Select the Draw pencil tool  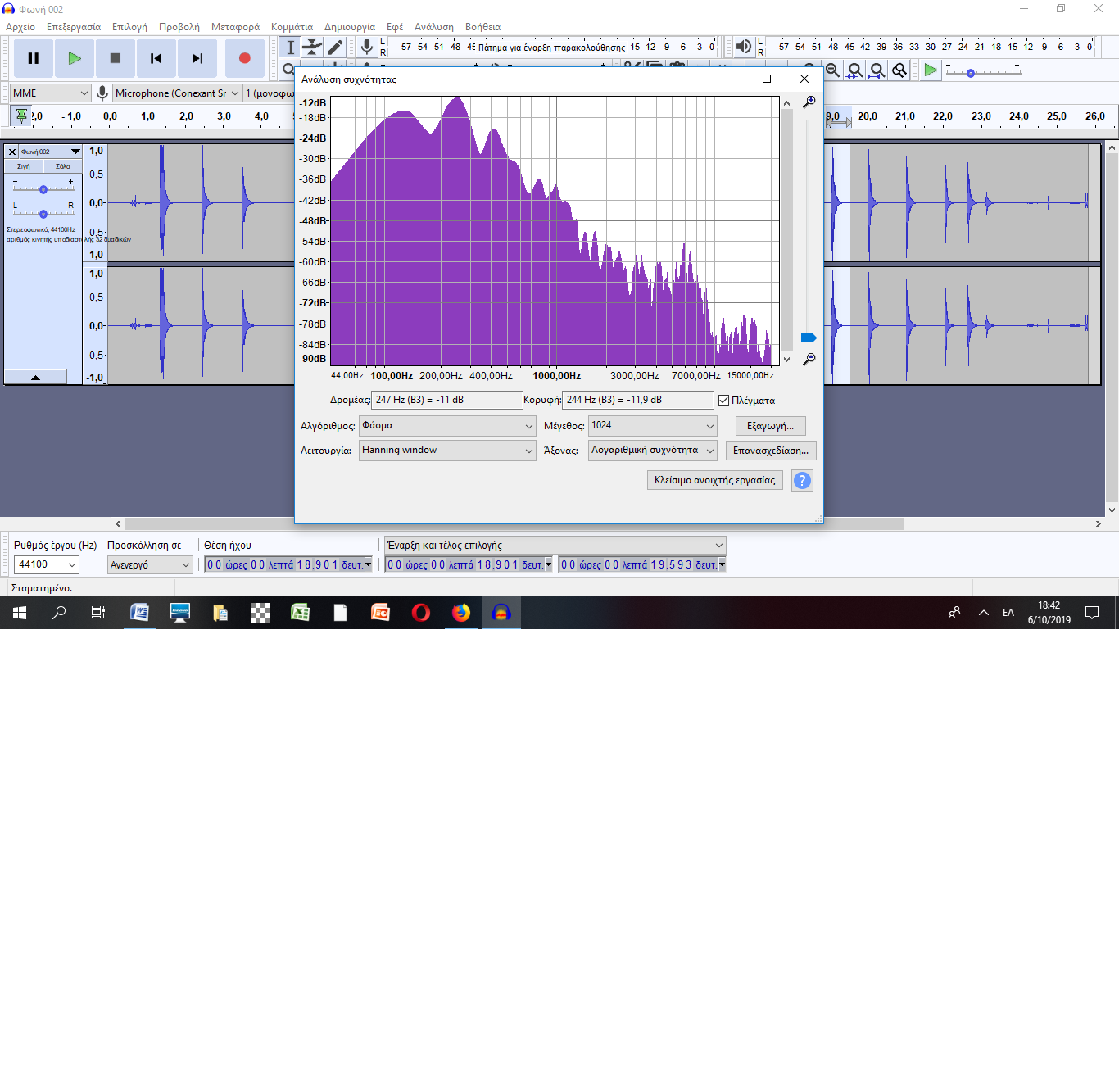[x=335, y=48]
